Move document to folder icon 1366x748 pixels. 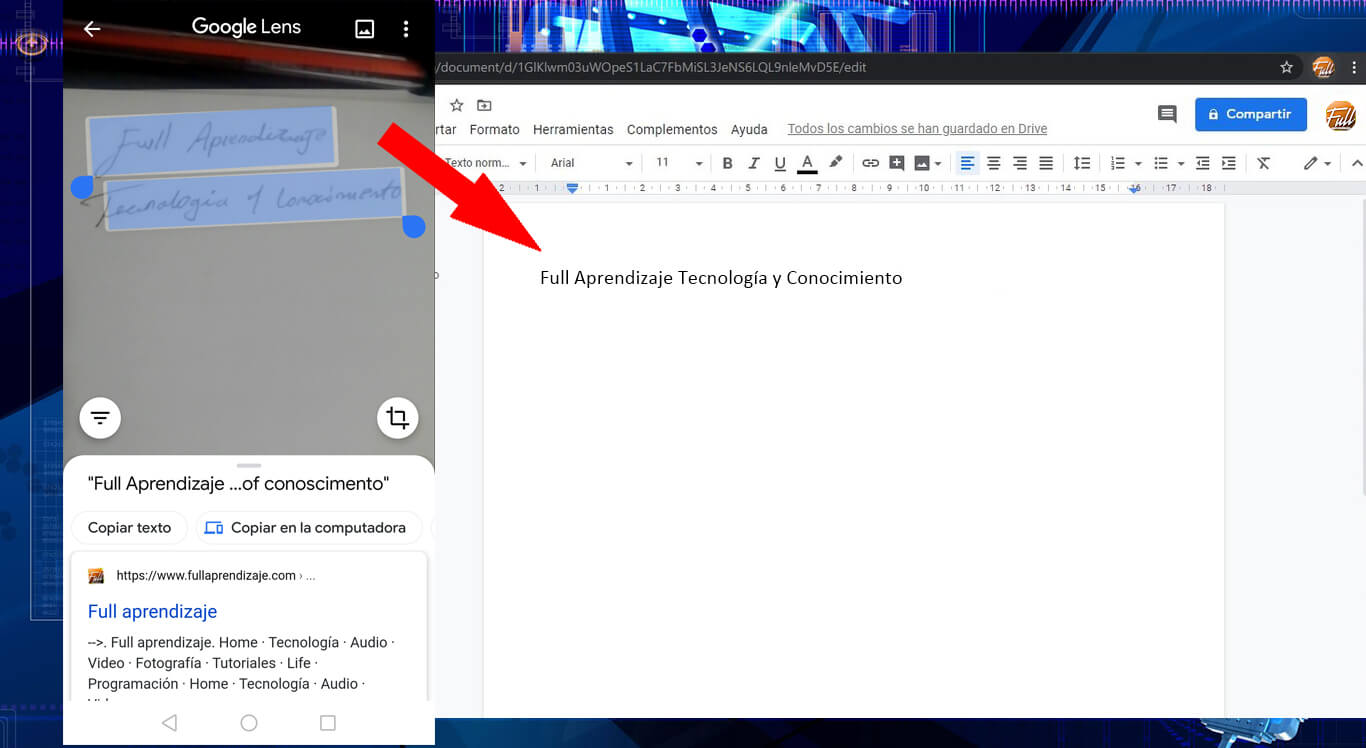click(484, 105)
